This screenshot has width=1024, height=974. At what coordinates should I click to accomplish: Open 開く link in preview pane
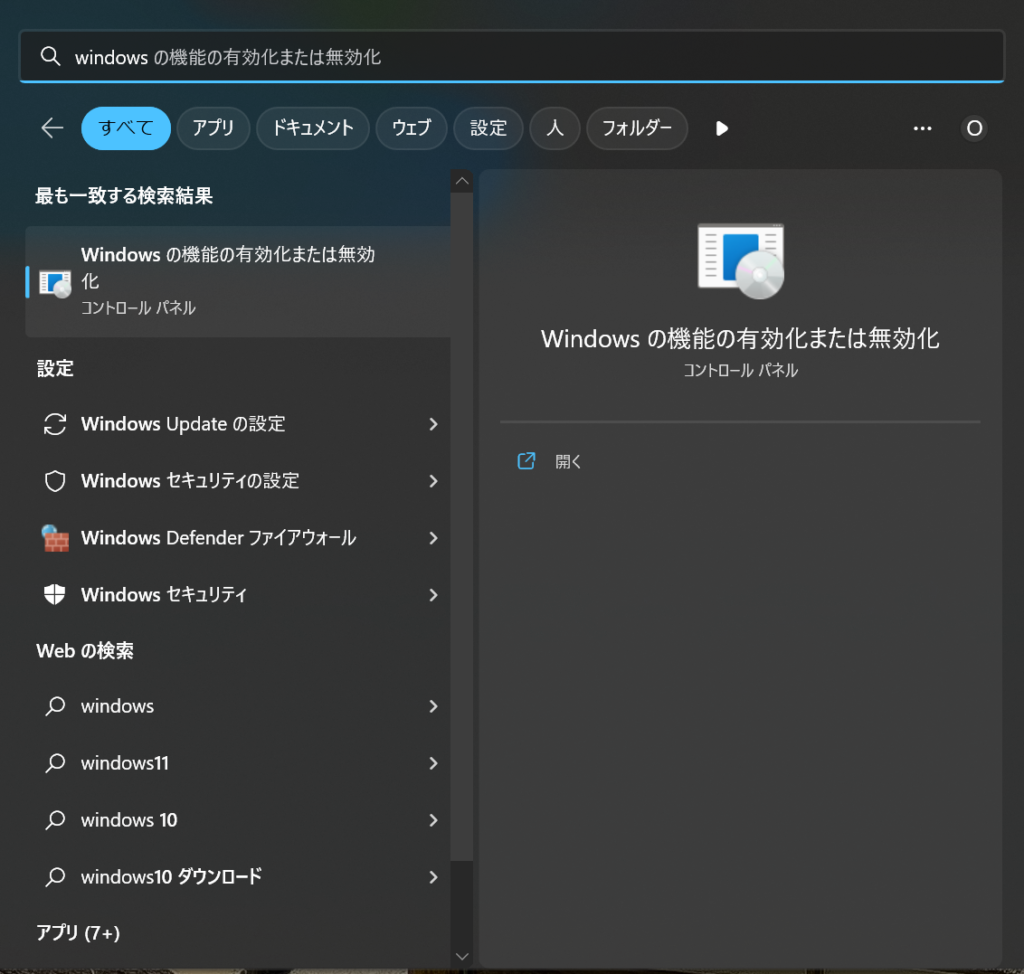[568, 461]
